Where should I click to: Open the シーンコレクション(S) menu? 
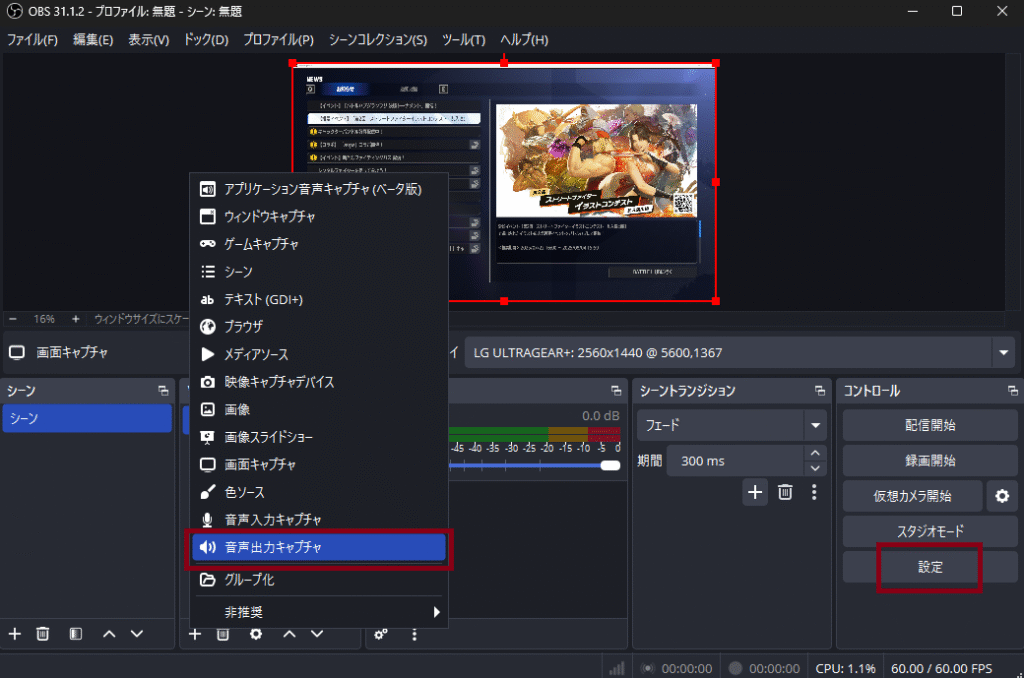[377, 40]
